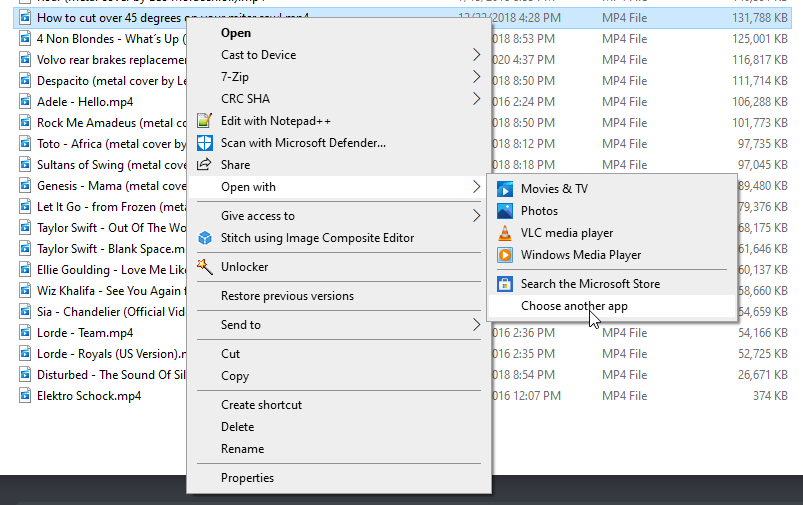Expand the CRC SHA submenu arrow

[x=476, y=99]
